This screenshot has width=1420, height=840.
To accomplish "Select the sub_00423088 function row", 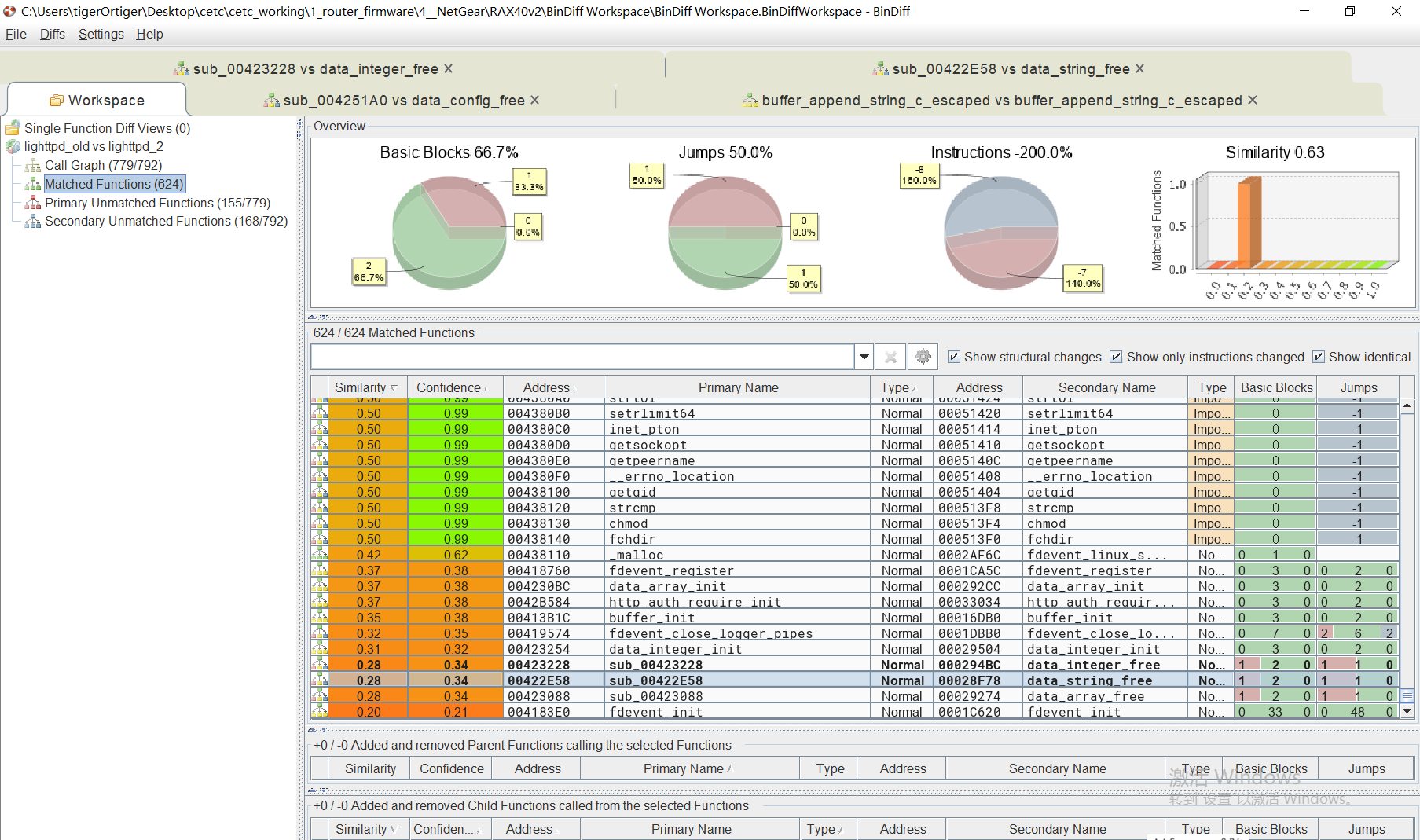I will [x=855, y=696].
